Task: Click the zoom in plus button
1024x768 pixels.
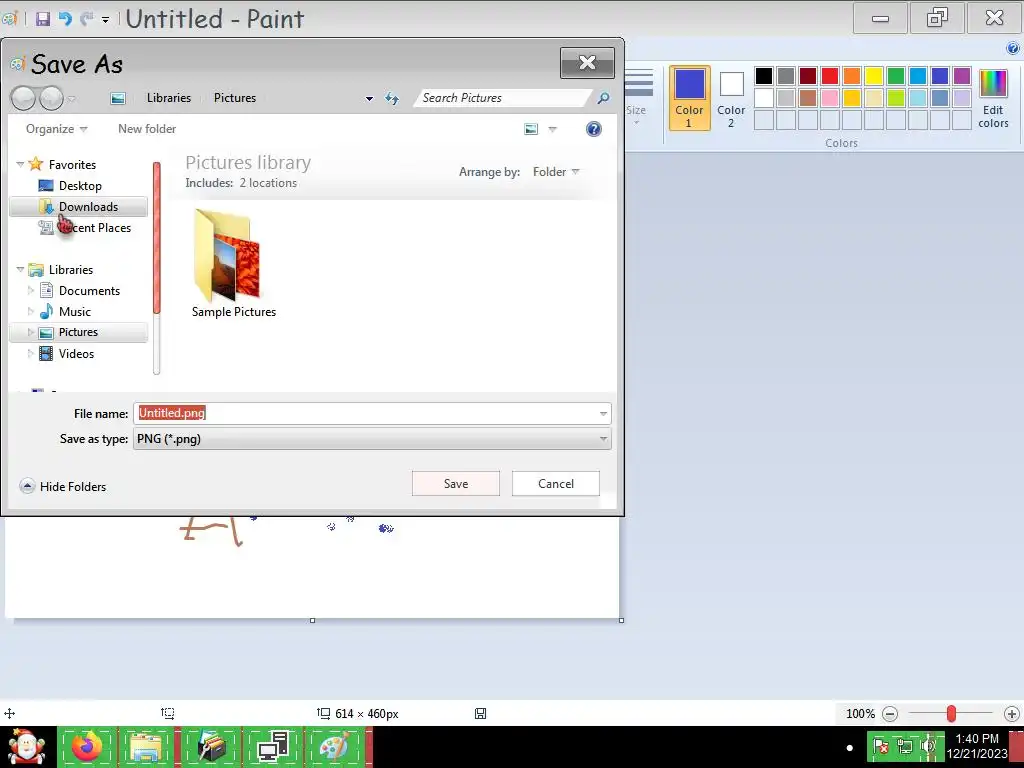Action: point(1012,714)
